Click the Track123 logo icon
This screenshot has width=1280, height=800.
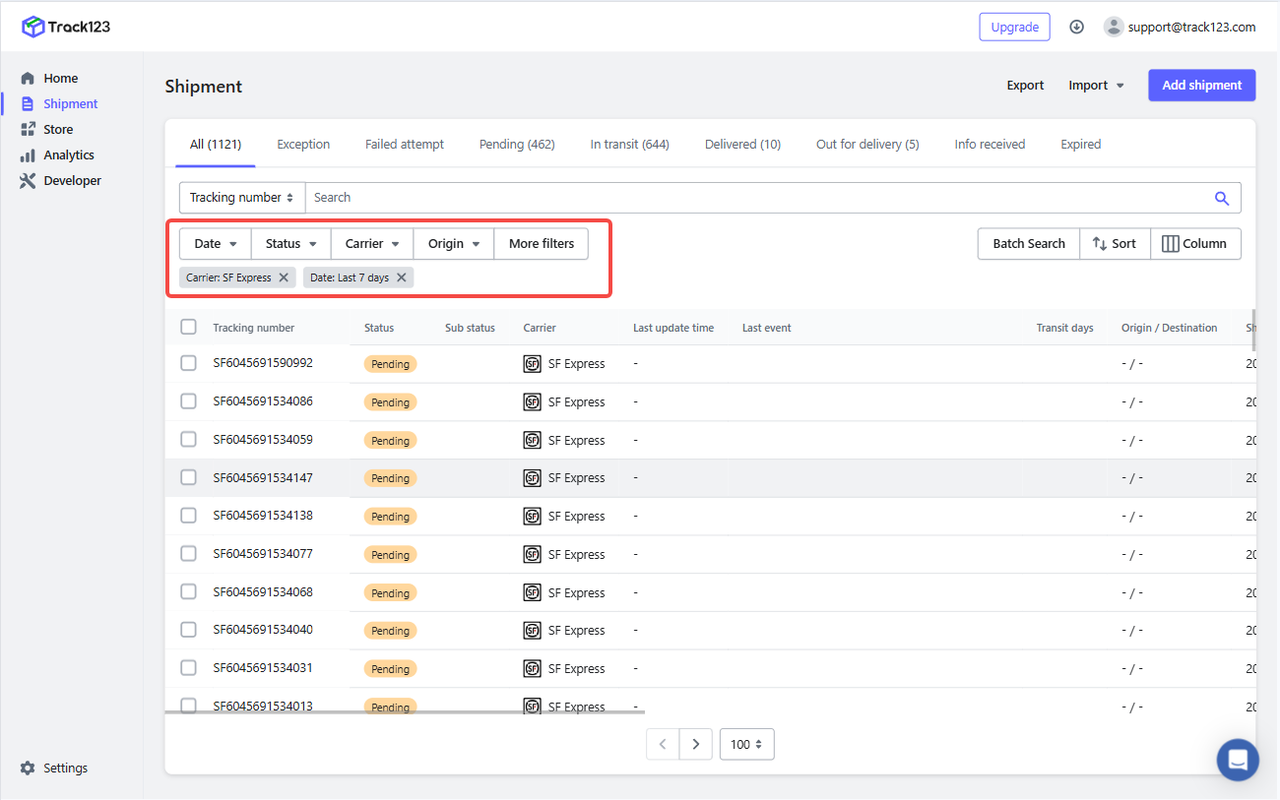[33, 27]
